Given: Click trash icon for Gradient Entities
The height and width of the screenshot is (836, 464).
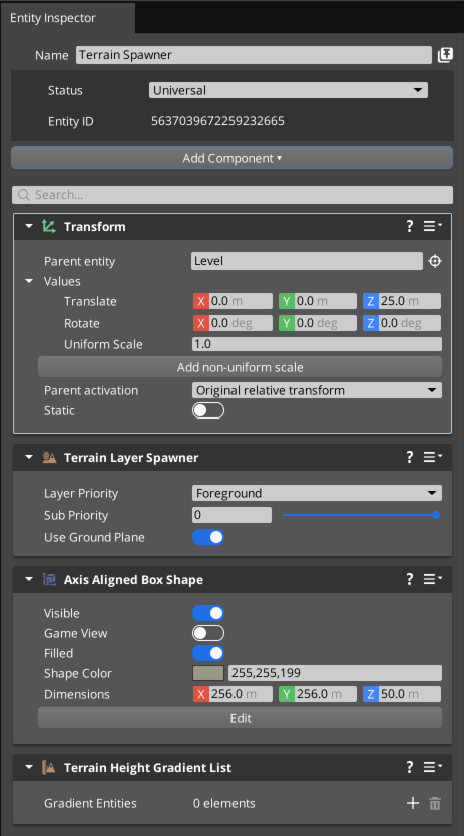Looking at the screenshot, I should [x=435, y=803].
